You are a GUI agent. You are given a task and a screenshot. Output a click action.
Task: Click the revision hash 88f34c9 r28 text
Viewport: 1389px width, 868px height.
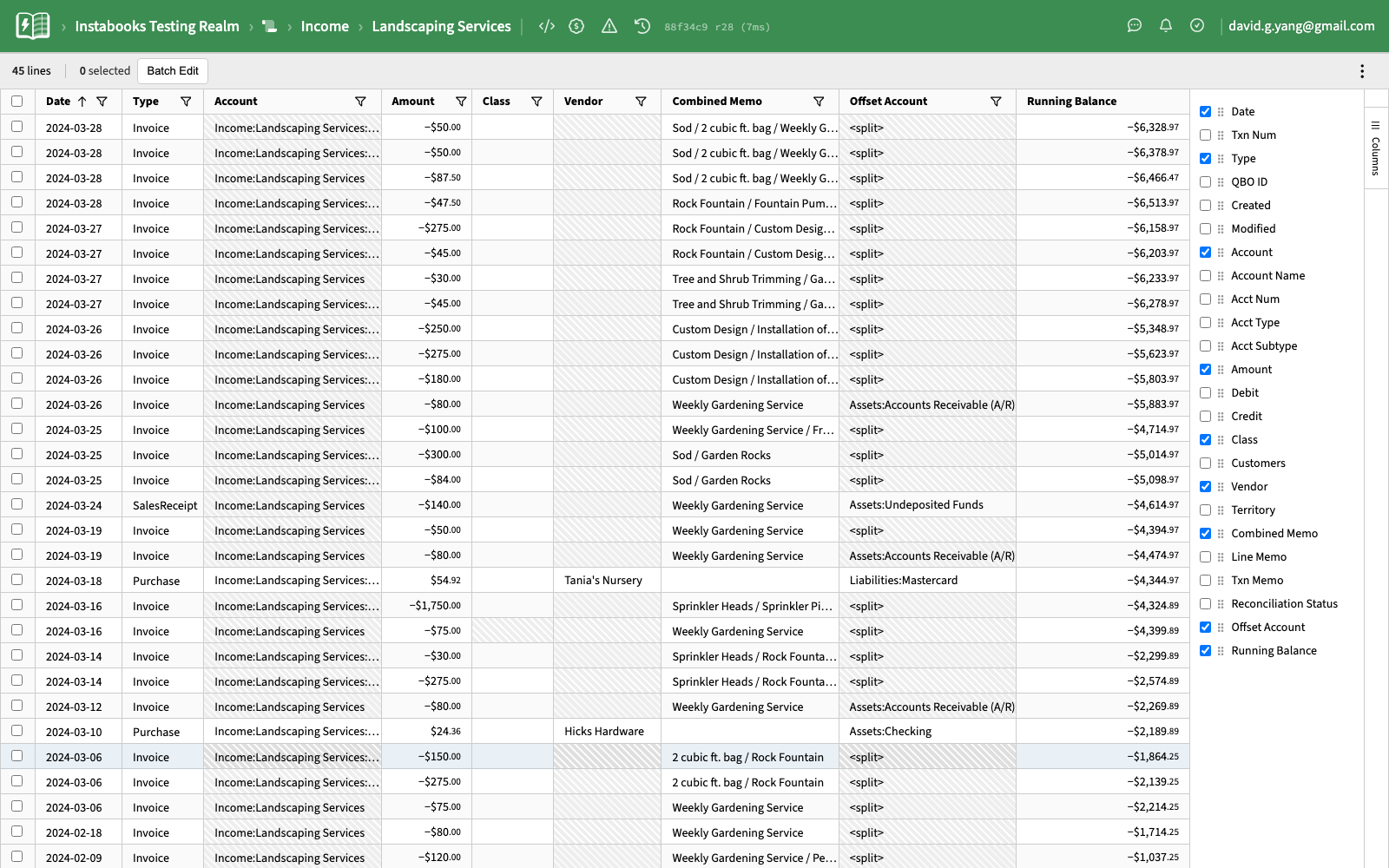point(717,27)
